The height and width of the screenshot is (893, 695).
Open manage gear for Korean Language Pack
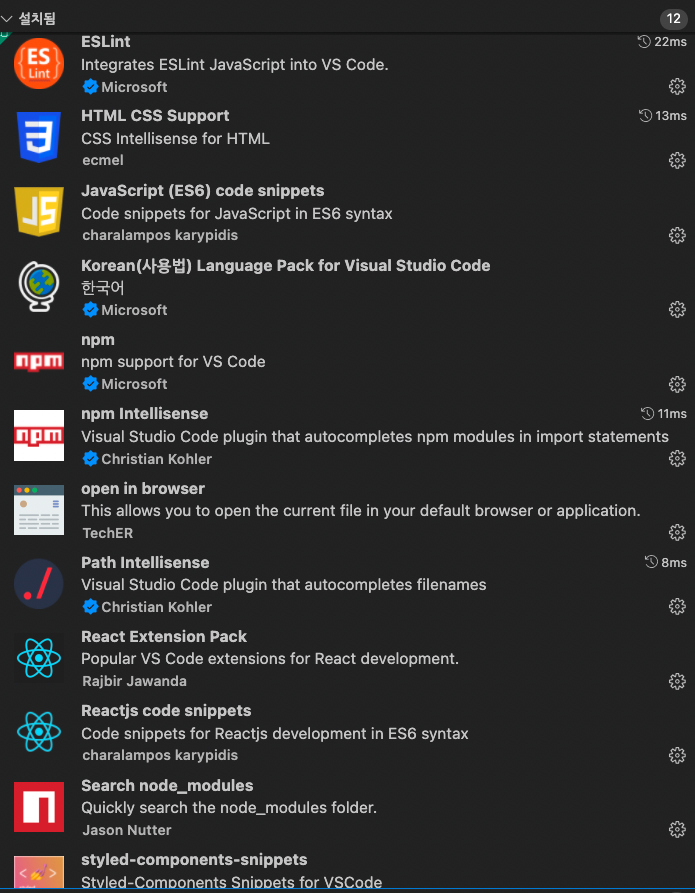pyautogui.click(x=677, y=309)
